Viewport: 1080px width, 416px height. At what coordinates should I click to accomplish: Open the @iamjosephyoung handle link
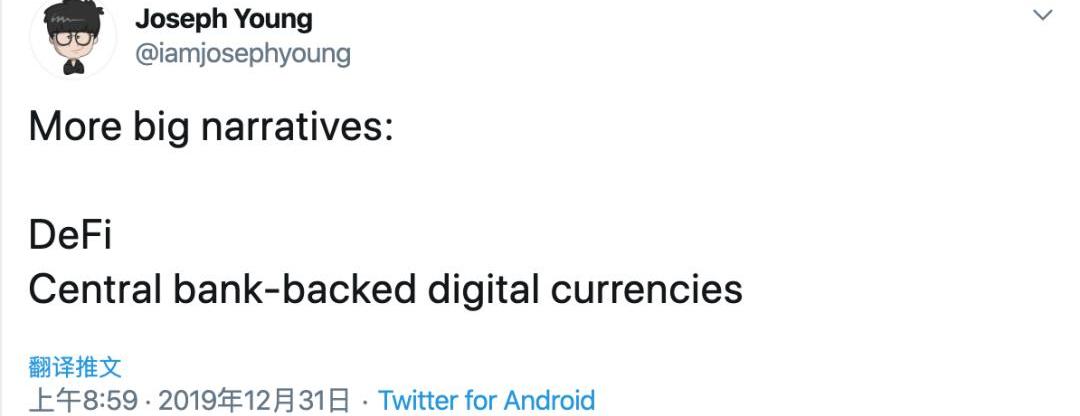pyautogui.click(x=242, y=52)
